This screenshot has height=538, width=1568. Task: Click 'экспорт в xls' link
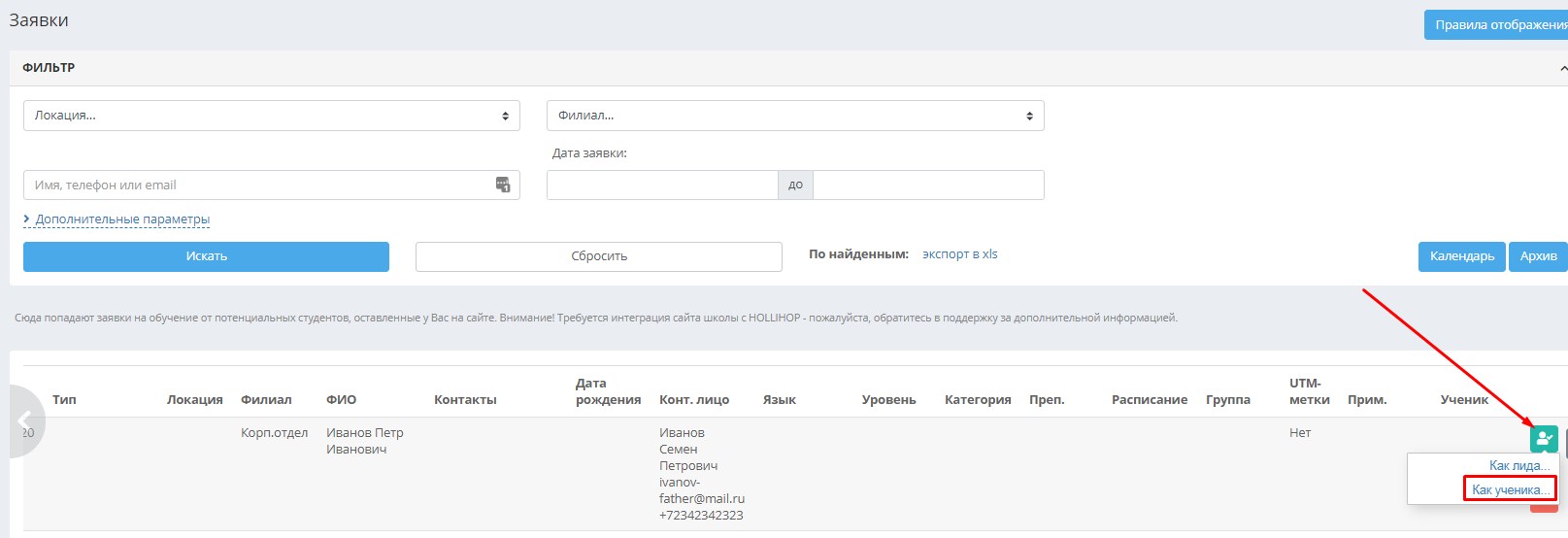click(960, 254)
